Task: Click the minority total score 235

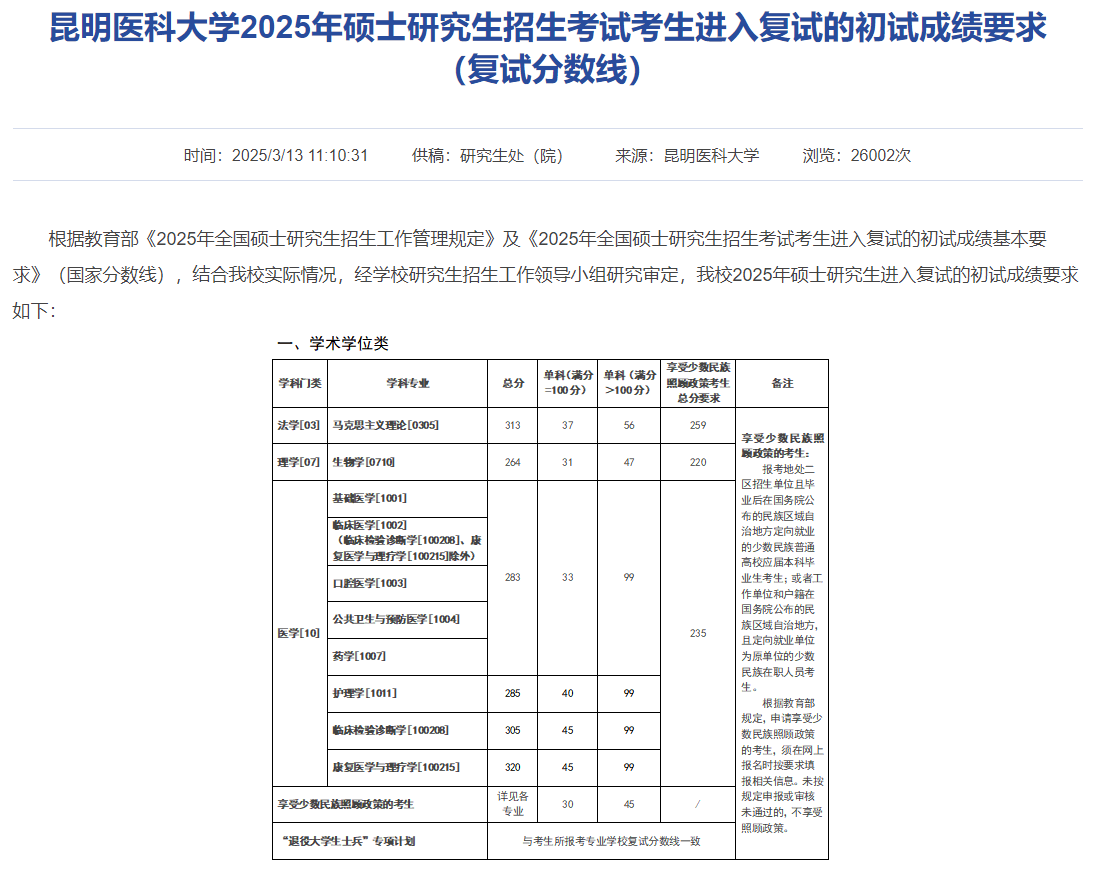Action: coord(698,633)
